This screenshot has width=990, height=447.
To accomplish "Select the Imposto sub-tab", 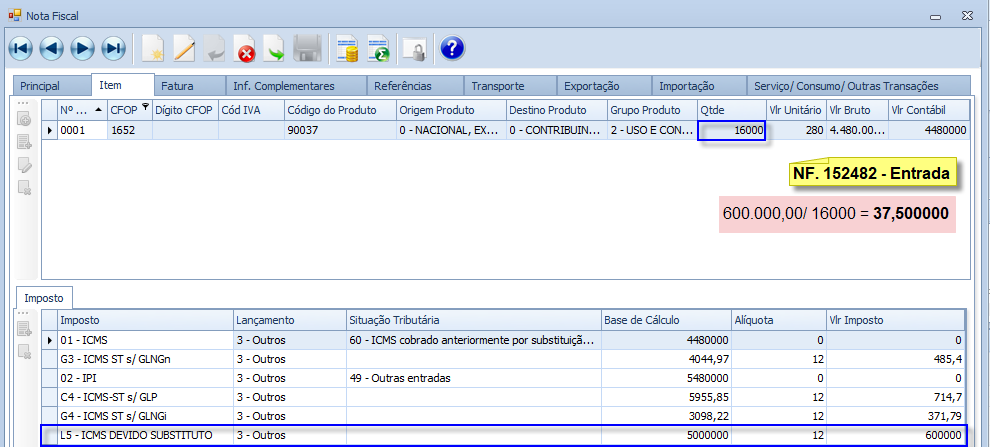I will point(43,297).
